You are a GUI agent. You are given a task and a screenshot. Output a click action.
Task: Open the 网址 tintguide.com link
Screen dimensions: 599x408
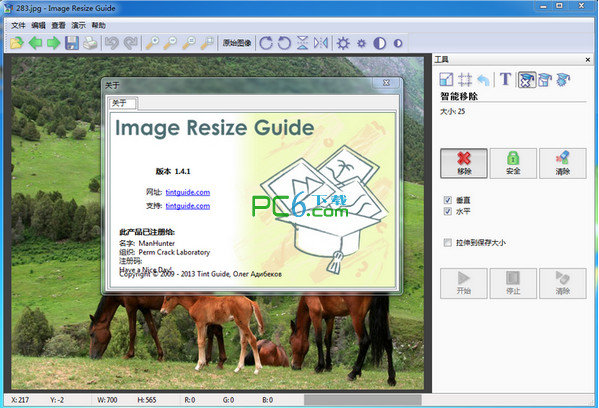[x=188, y=192]
